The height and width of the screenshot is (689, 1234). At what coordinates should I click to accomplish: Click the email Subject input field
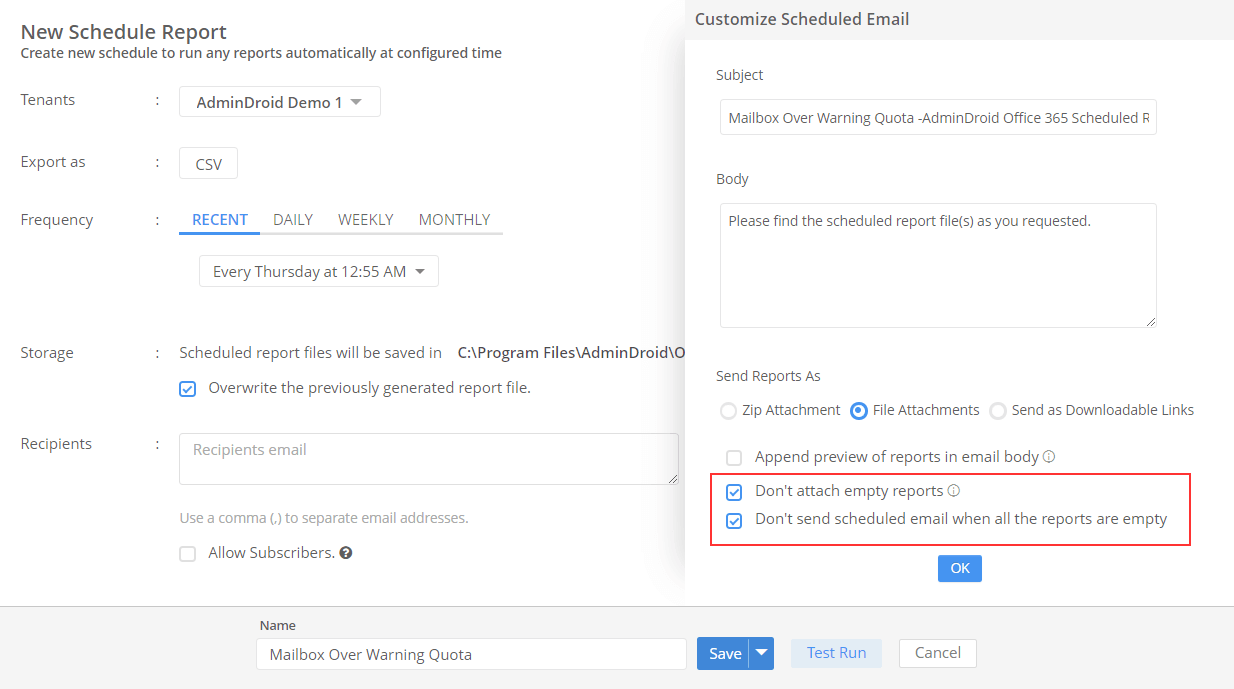tap(937, 117)
